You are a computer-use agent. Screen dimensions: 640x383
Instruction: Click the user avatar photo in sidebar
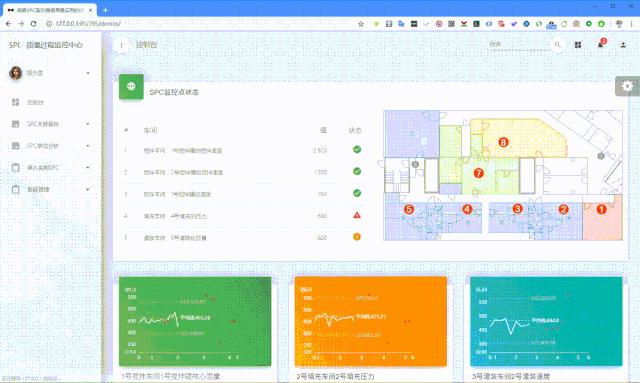[16, 73]
